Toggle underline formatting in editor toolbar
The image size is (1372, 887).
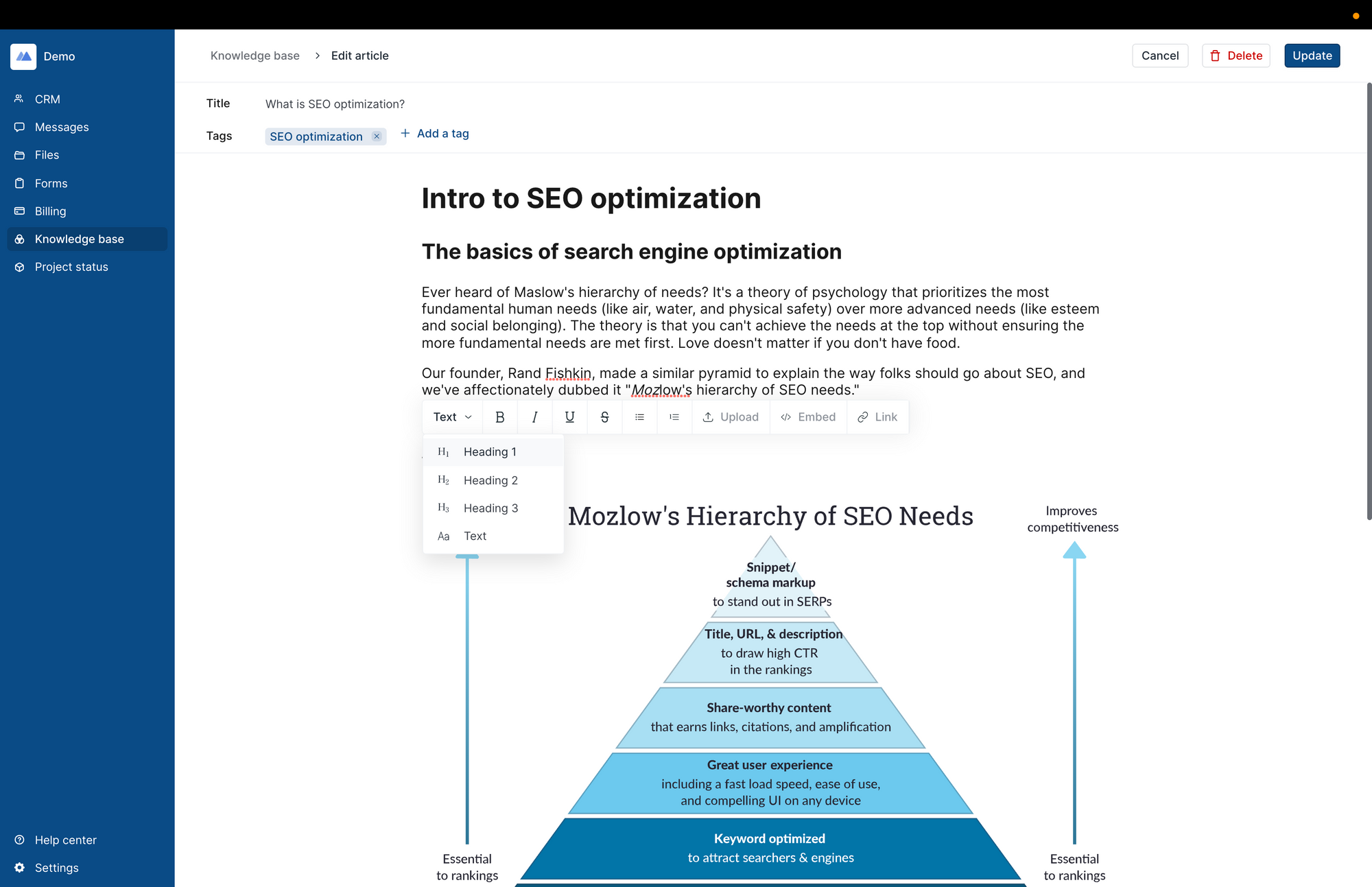(x=569, y=417)
